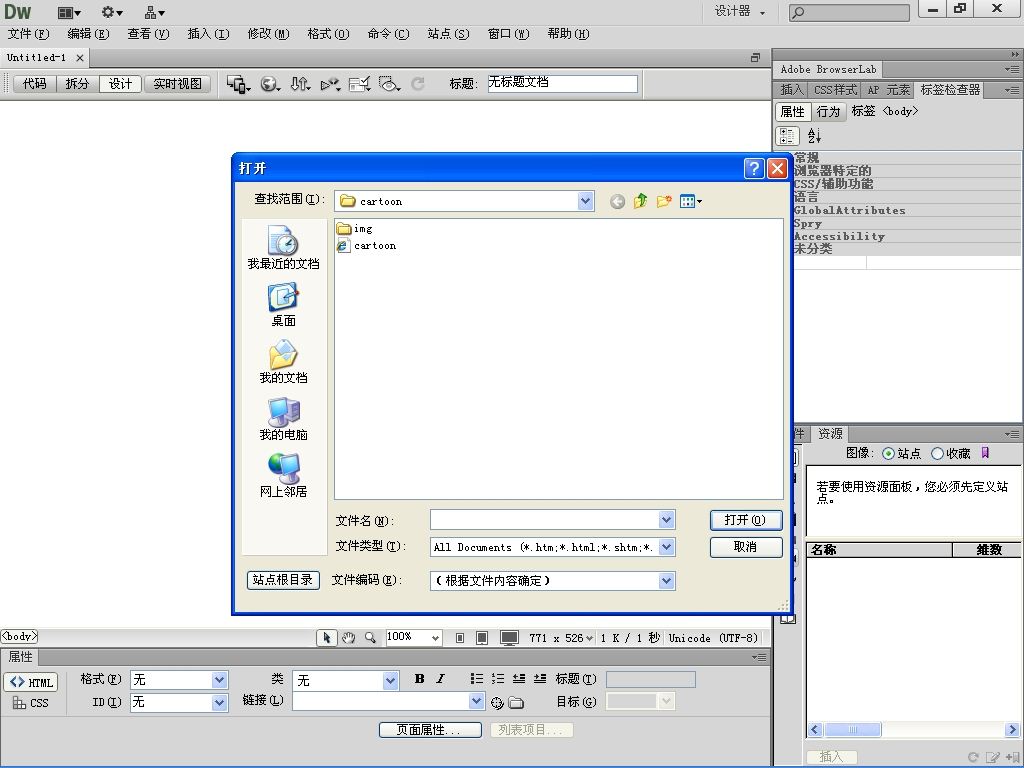The image size is (1024, 768).
Task: Switch to 设计 view
Action: point(120,84)
